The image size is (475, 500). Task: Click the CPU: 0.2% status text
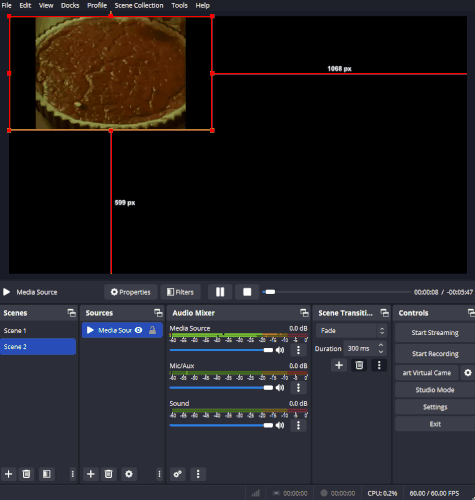coord(382,493)
